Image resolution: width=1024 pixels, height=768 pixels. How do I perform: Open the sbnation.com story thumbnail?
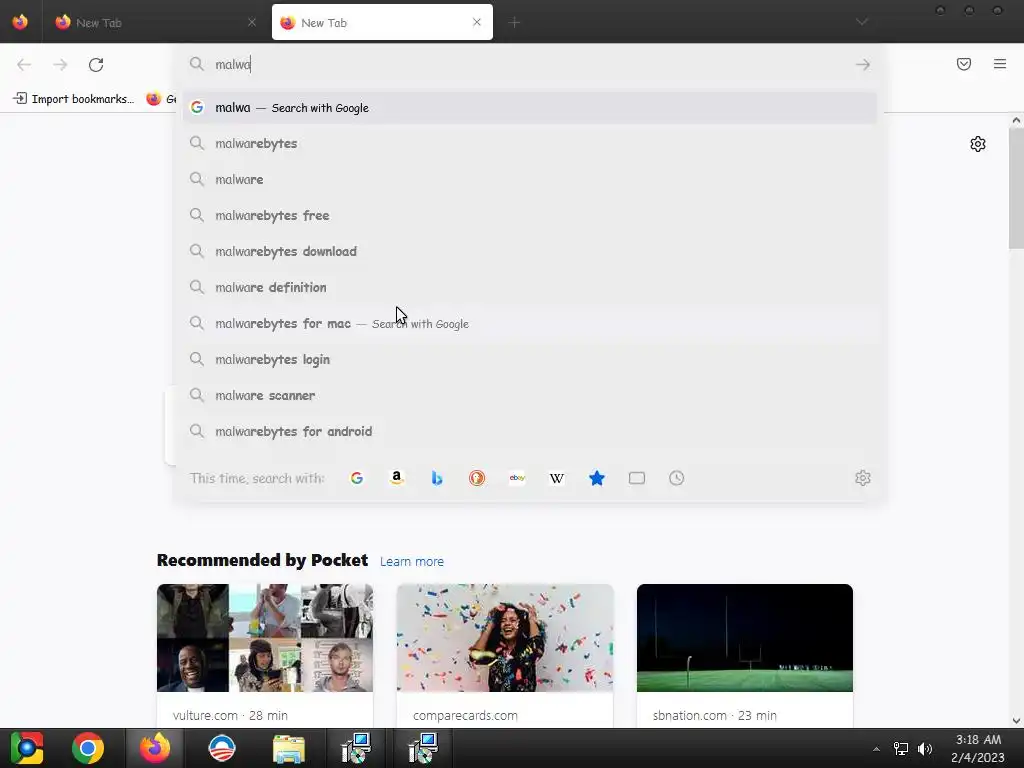(744, 637)
